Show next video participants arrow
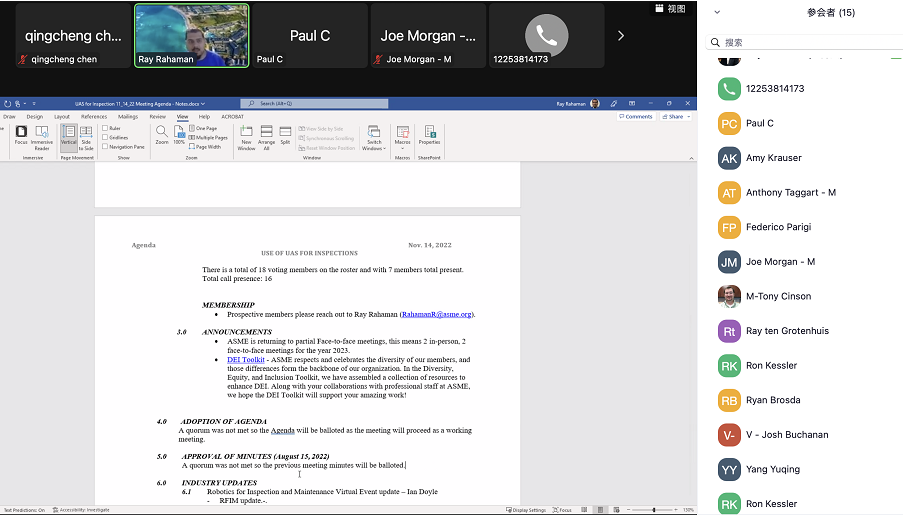 pyautogui.click(x=620, y=36)
